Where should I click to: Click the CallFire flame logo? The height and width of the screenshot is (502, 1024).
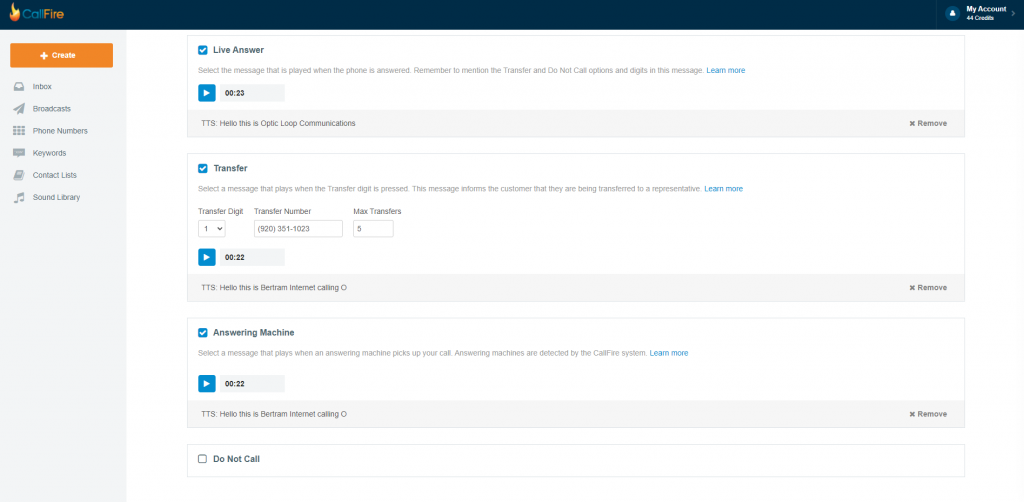14,12
